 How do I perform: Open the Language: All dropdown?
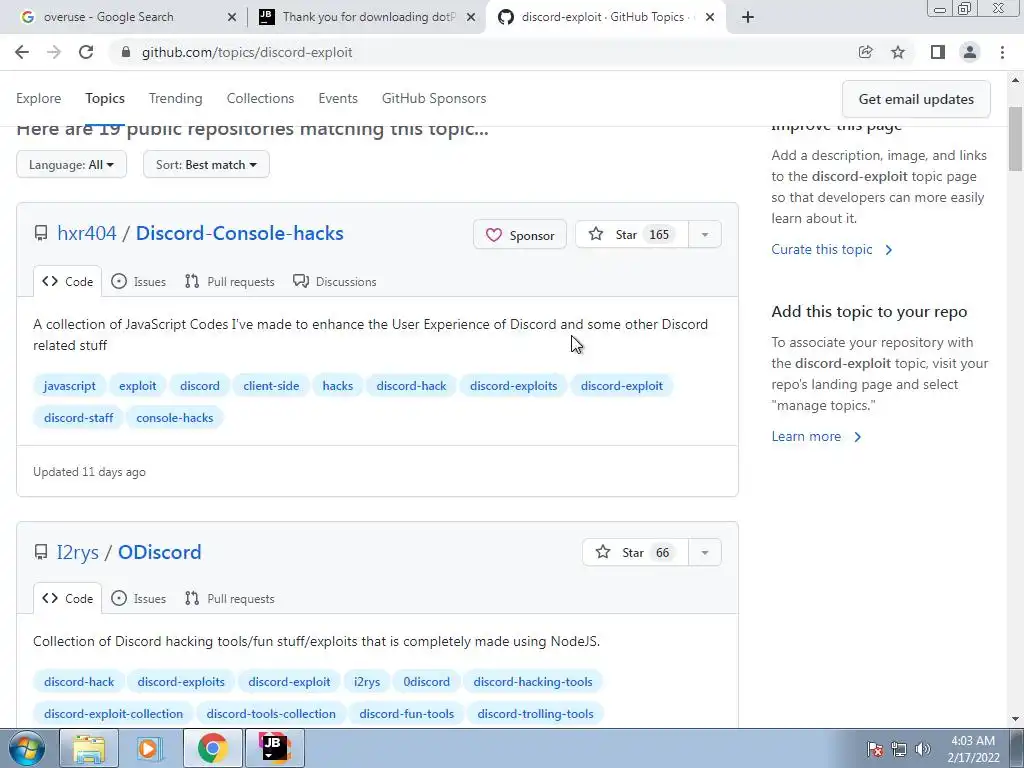(71, 165)
